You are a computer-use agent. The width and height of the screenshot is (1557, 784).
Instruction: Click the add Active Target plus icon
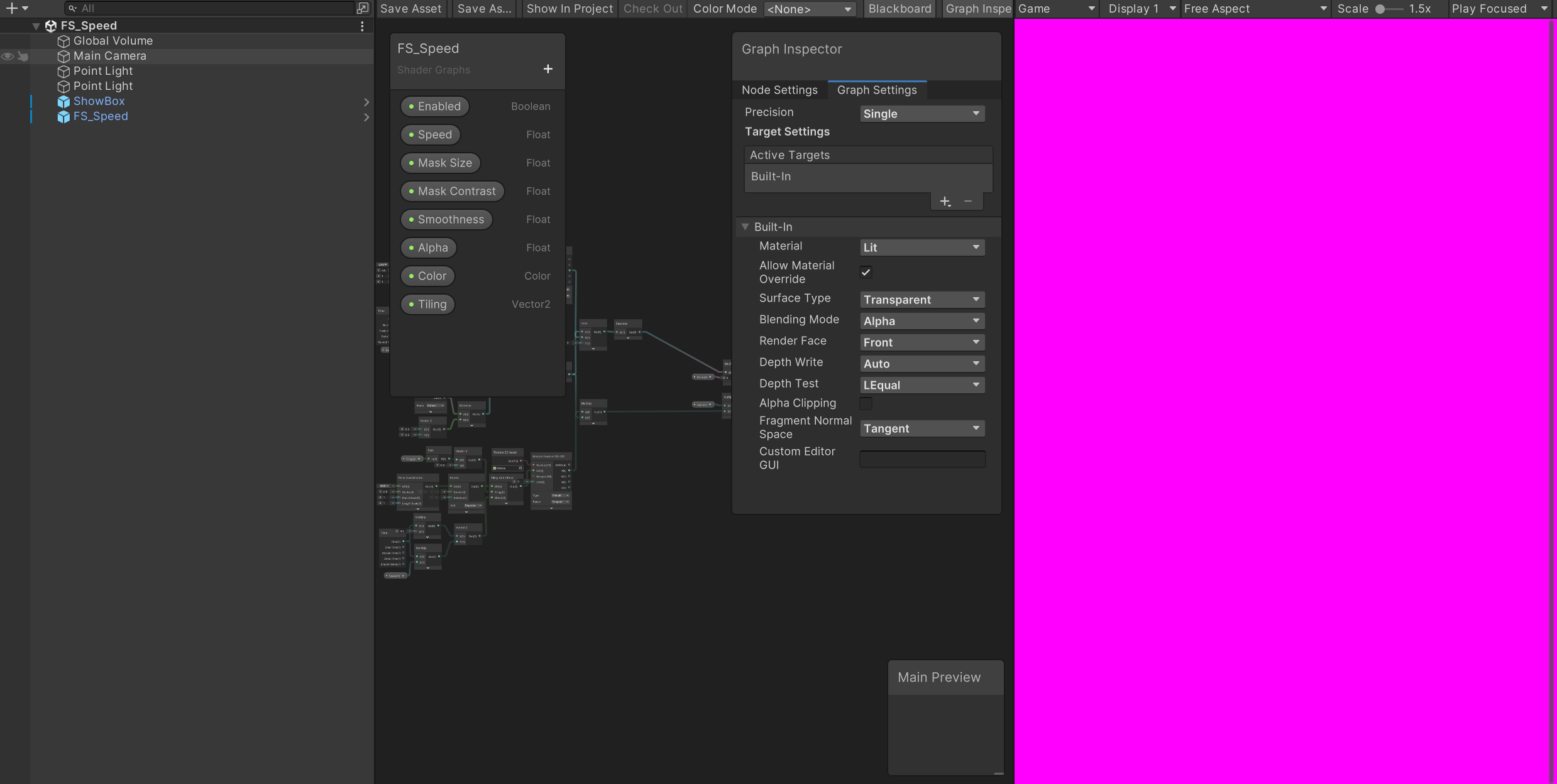pyautogui.click(x=945, y=202)
